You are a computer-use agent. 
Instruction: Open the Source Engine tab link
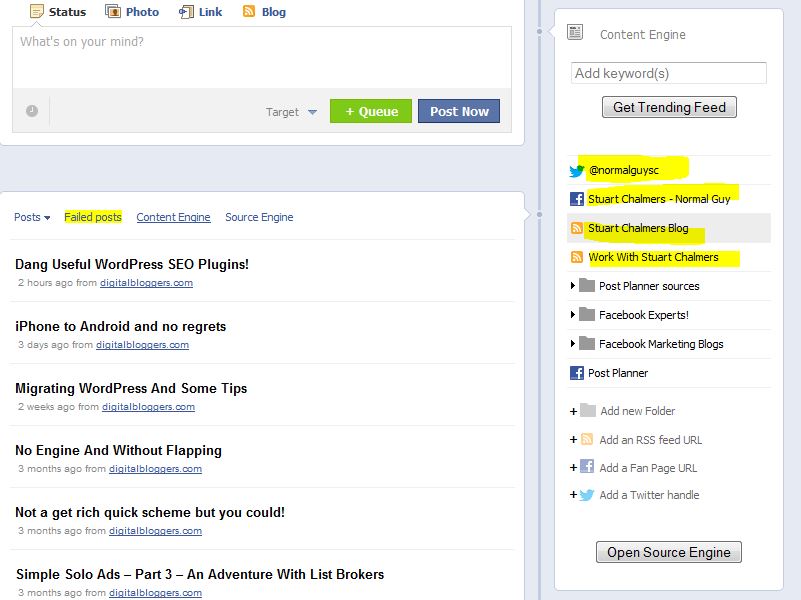(259, 217)
